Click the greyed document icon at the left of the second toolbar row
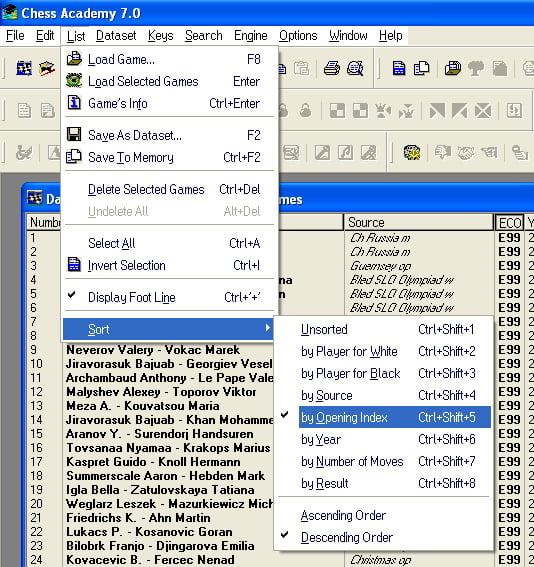Image resolution: width=534 pixels, height=567 pixels. coord(24,111)
